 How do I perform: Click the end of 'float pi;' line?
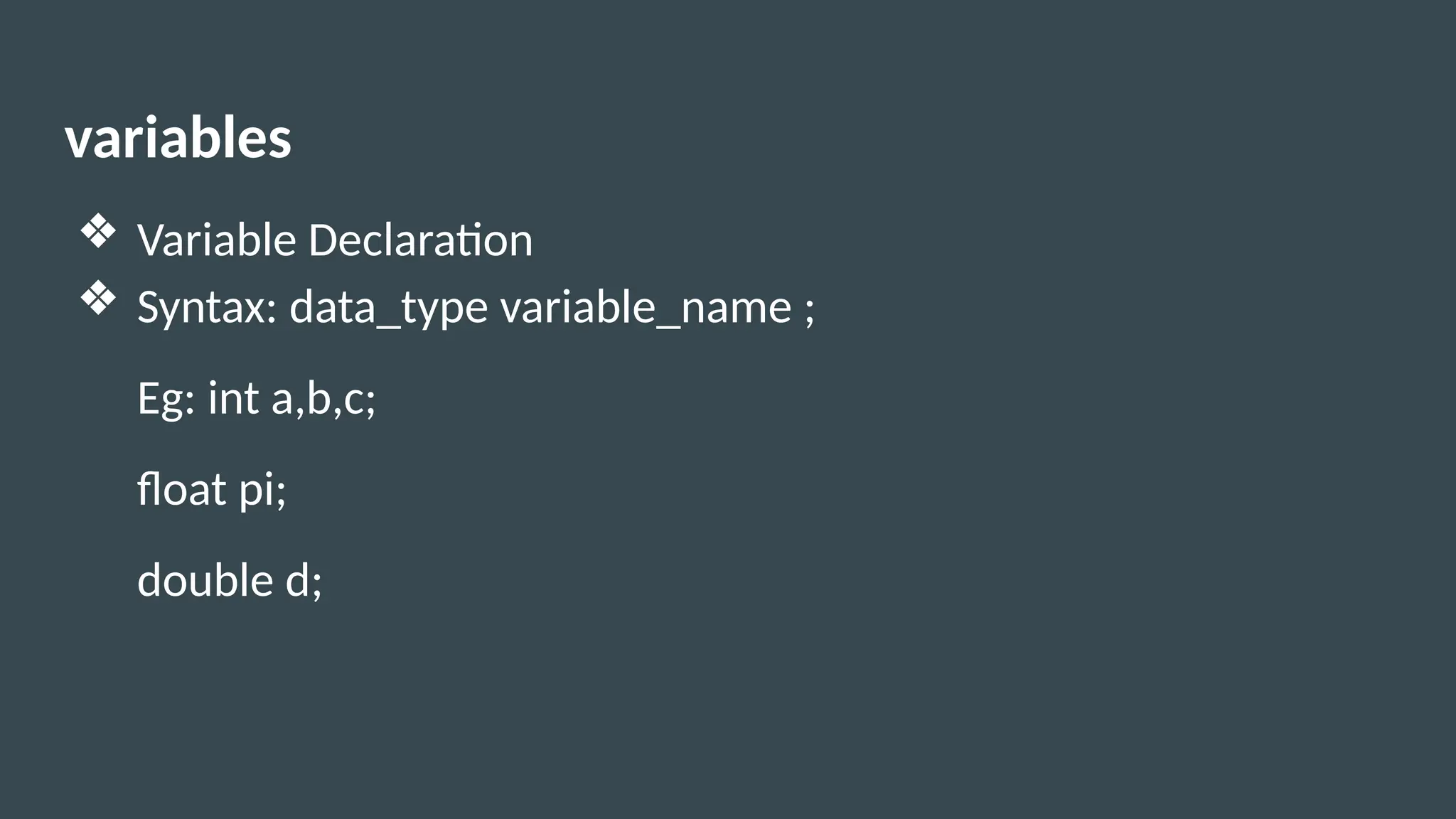(287, 490)
